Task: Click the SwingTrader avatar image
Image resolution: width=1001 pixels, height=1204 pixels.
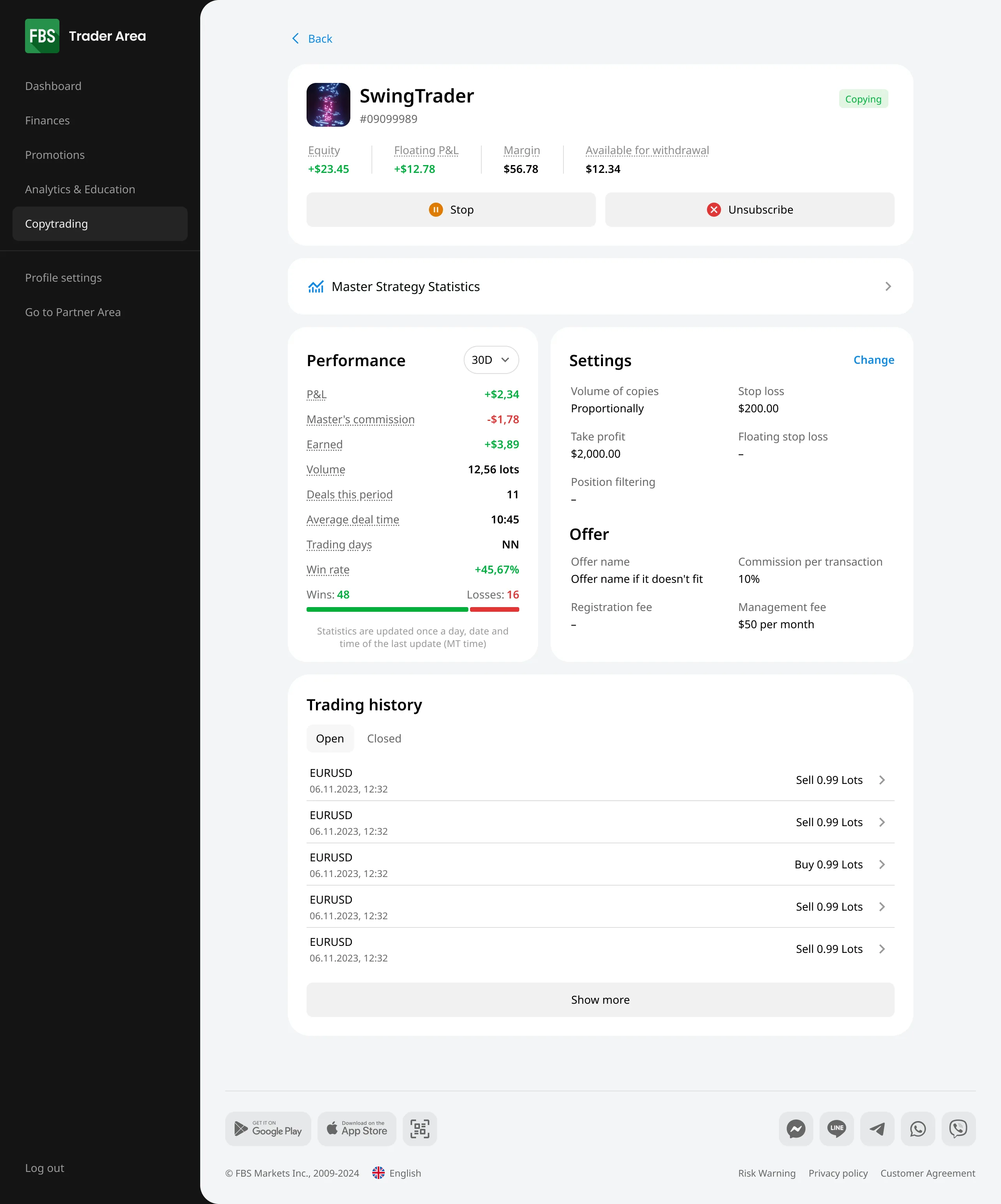Action: pyautogui.click(x=328, y=105)
